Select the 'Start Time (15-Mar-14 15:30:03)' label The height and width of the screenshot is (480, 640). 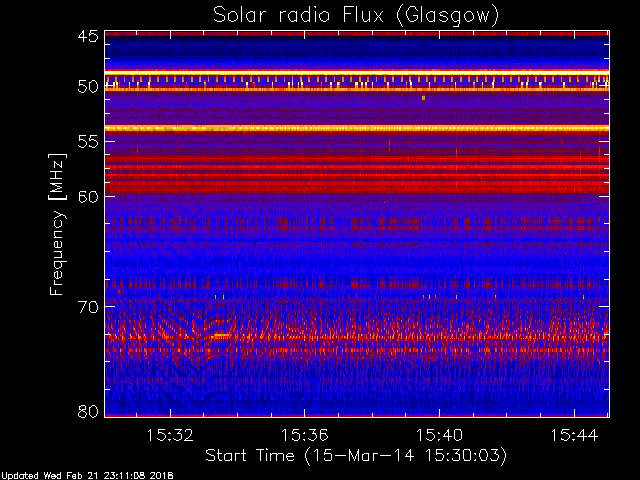tap(356, 456)
